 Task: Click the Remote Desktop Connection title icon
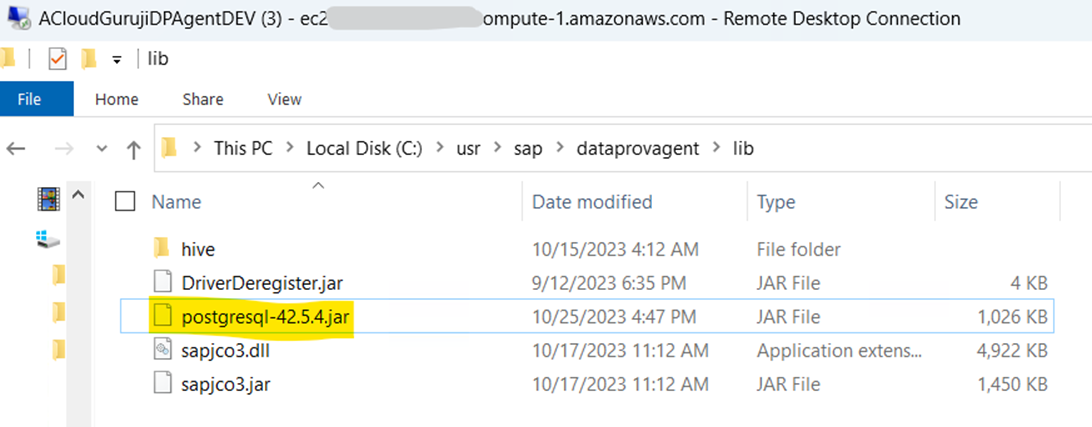tap(17, 19)
